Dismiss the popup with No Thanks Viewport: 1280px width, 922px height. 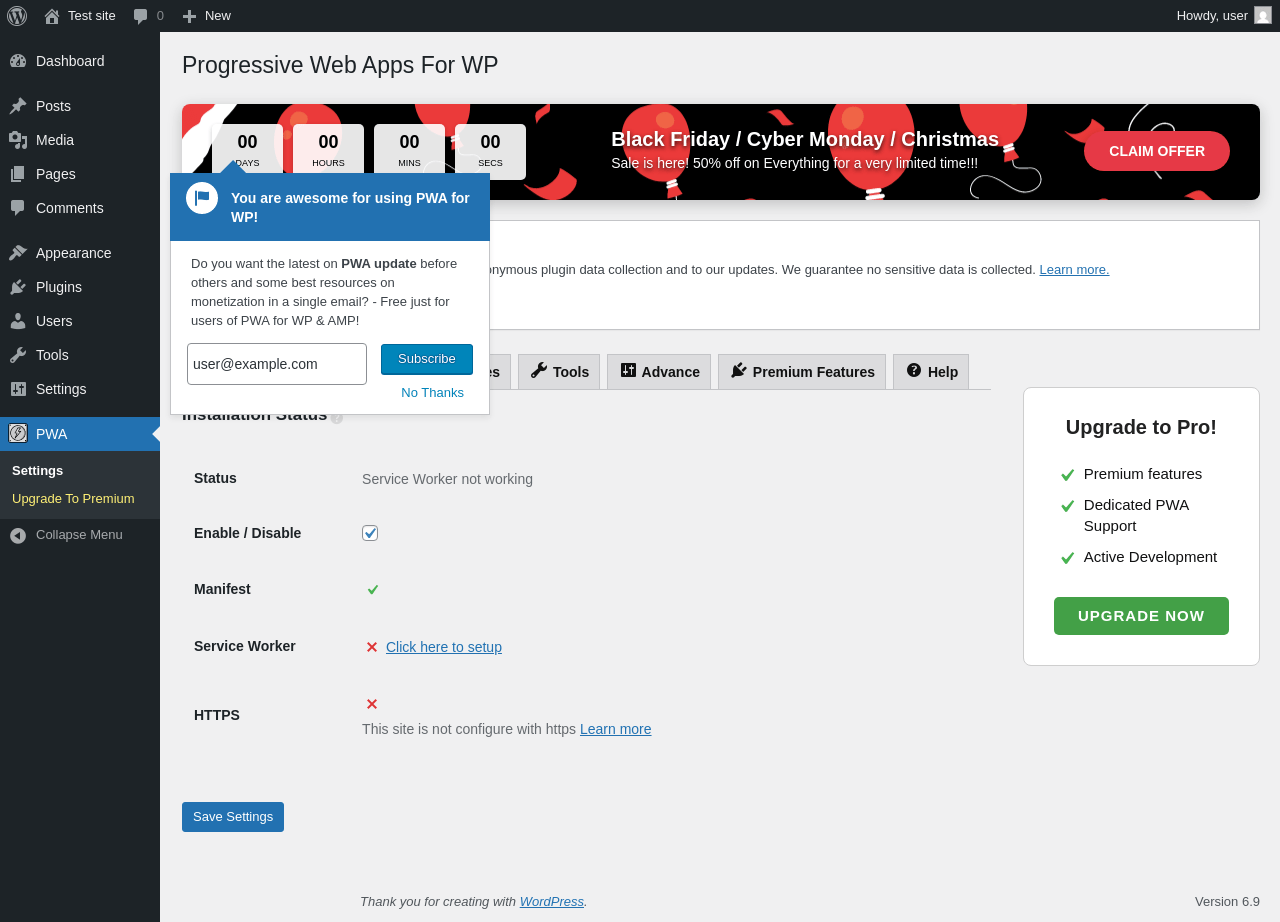tap(432, 392)
